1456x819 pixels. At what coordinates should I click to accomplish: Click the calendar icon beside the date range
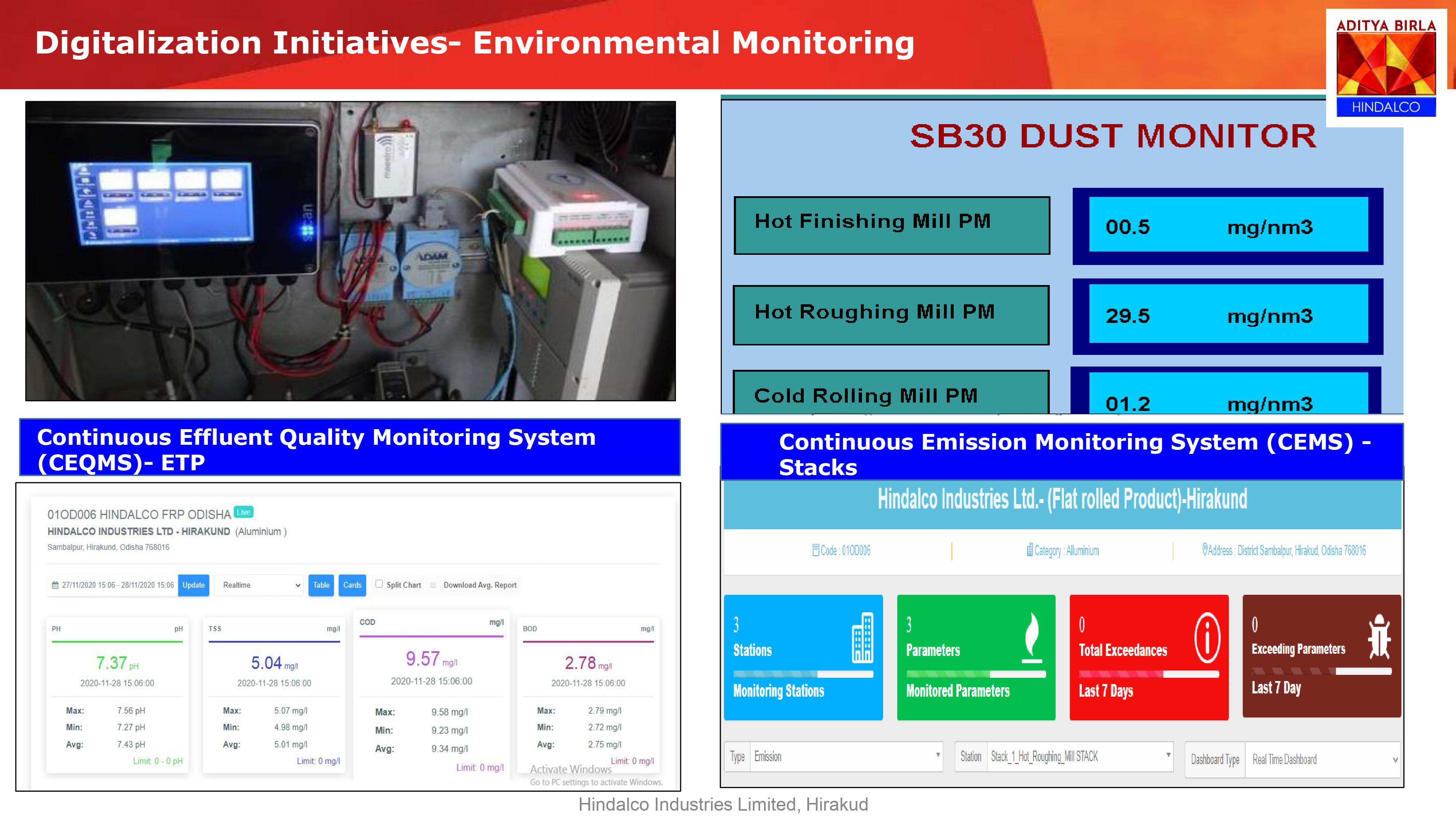point(55,585)
